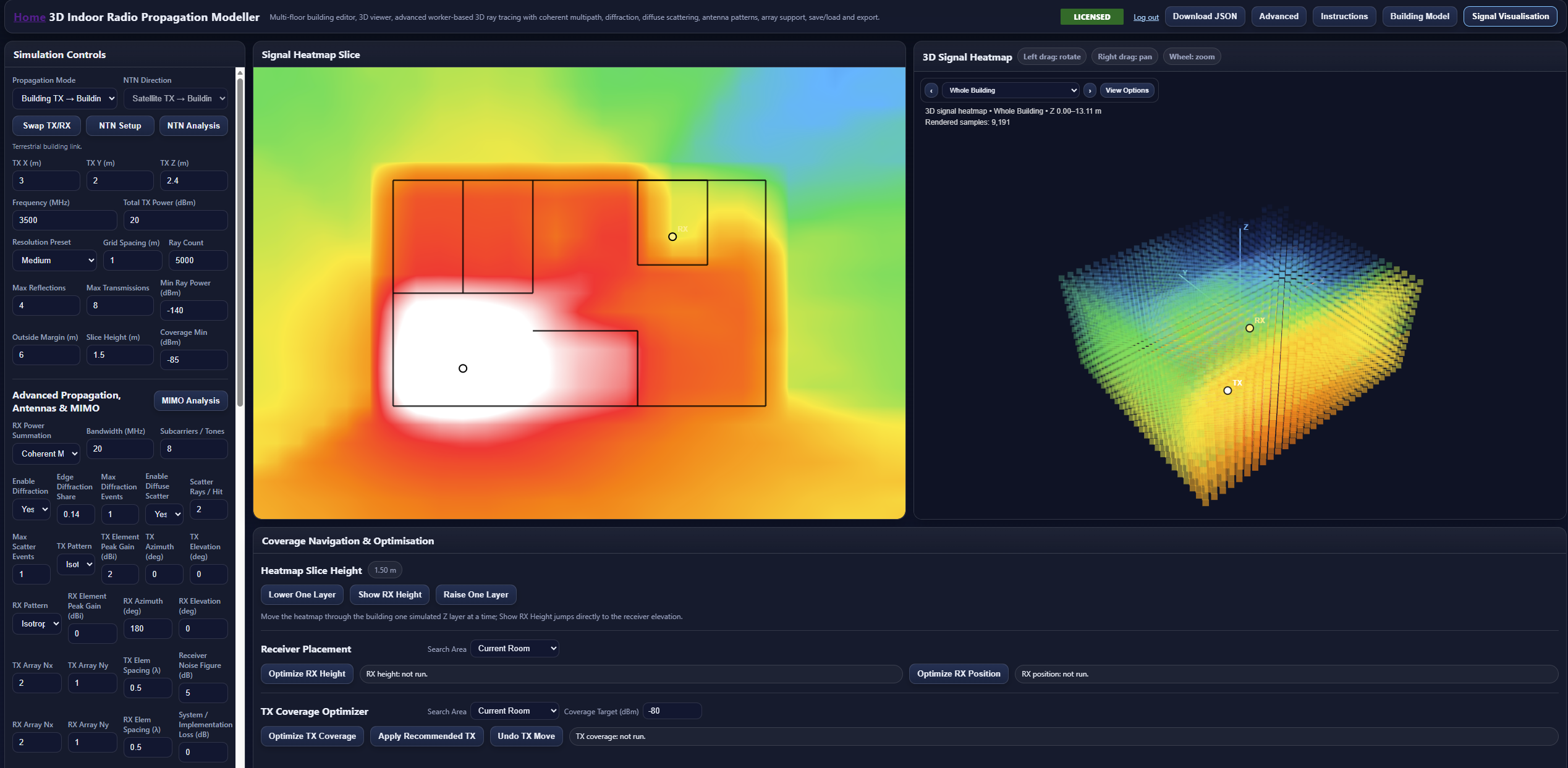Click the Log out link
Viewport: 1568px width, 768px height.
pyautogui.click(x=1146, y=17)
